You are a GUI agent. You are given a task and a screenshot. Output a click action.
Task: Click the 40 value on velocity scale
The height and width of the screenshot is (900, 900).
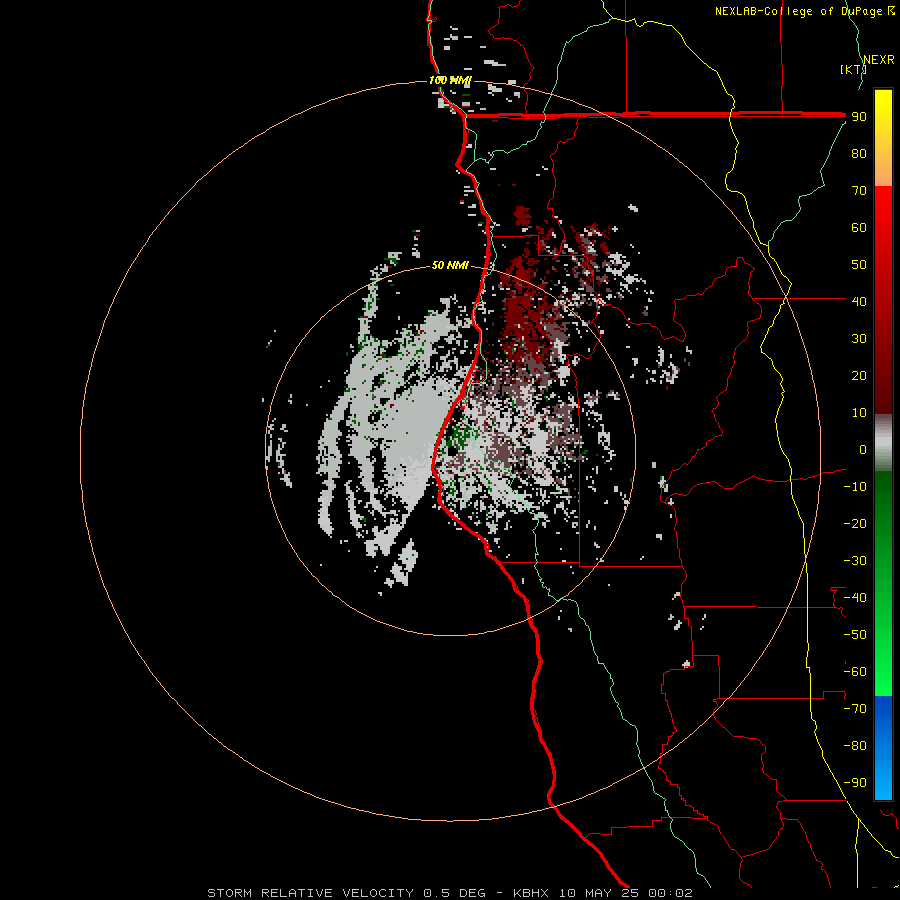(x=859, y=301)
